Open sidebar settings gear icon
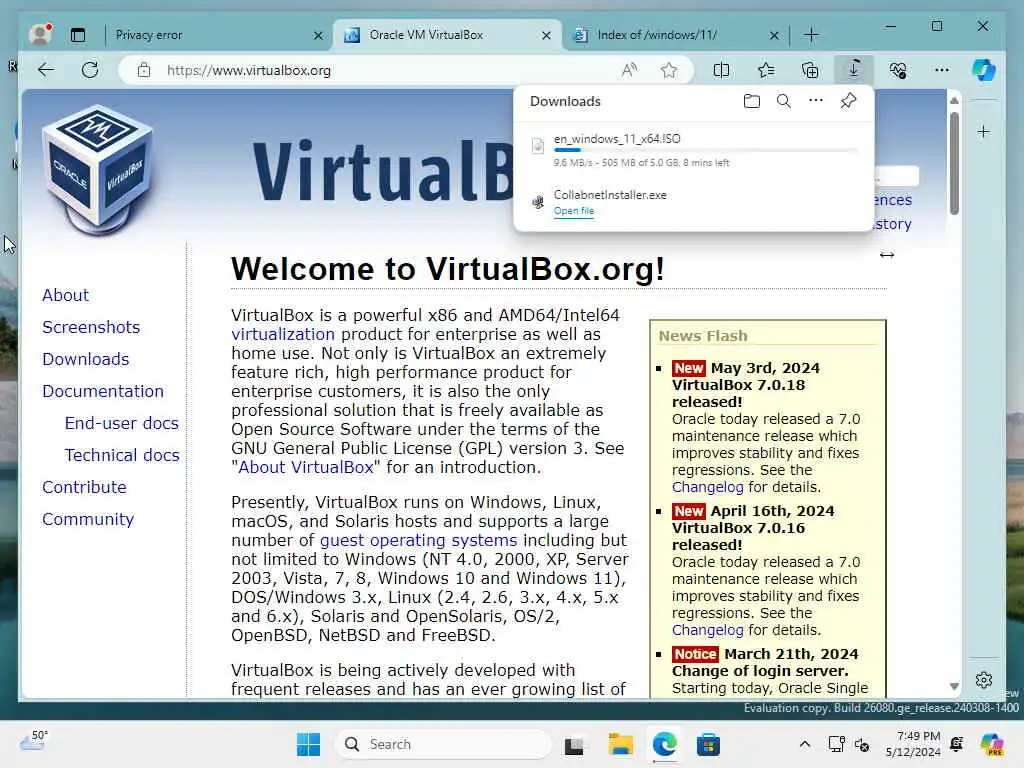 984,680
